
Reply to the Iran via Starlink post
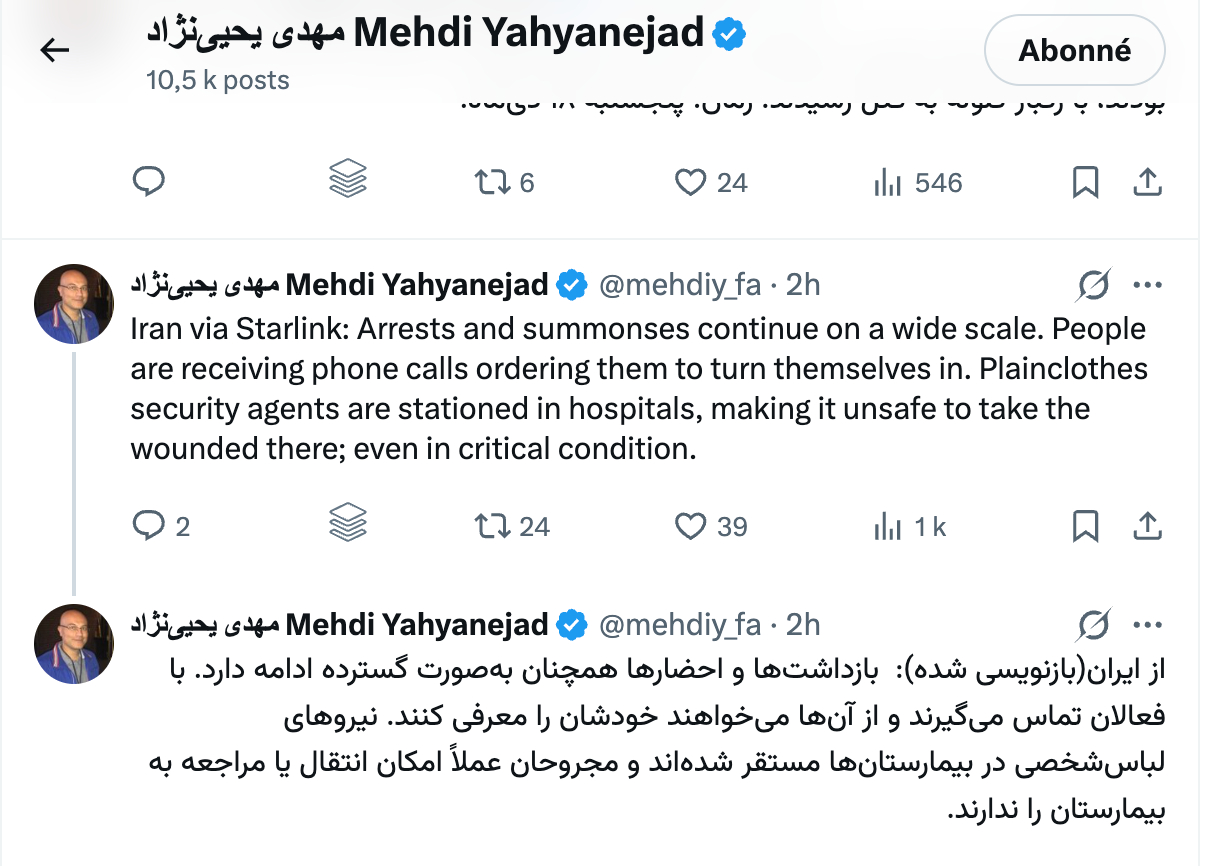(x=149, y=526)
